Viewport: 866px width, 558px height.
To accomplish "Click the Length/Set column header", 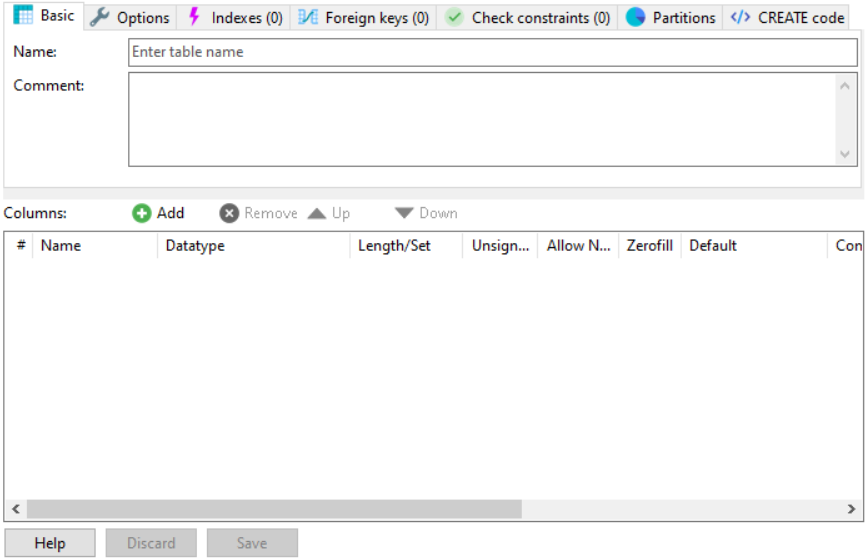I will (x=406, y=245).
